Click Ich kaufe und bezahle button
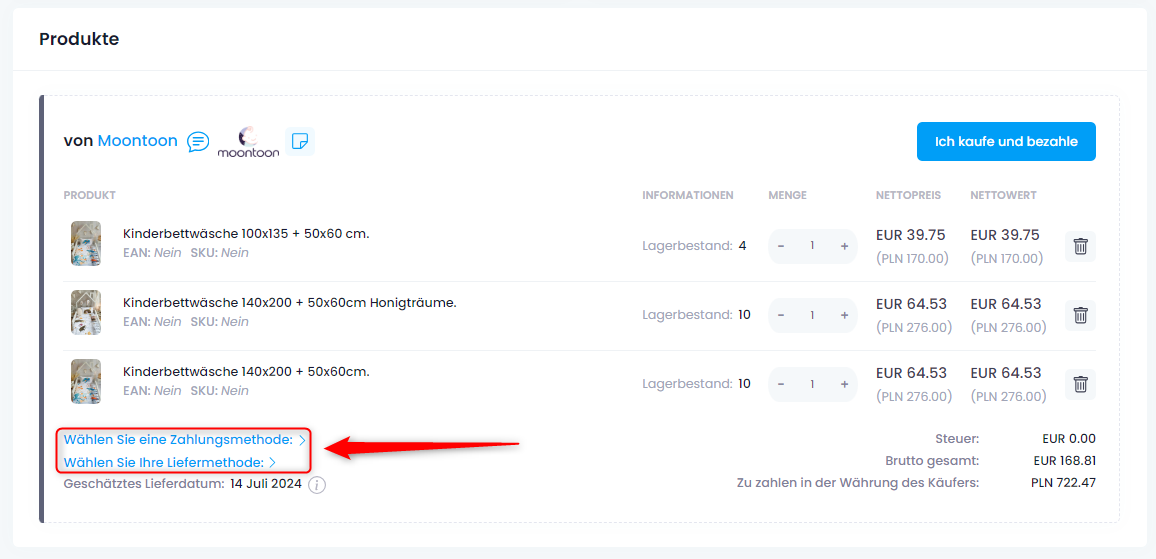Screen dimensions: 1156x559 [x=1006, y=142]
